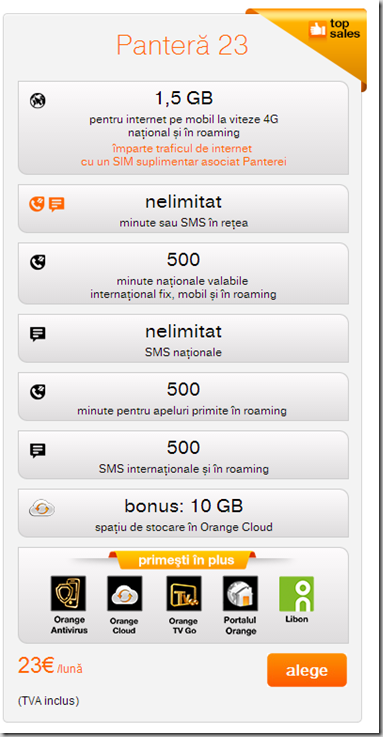Click the Orange Antivirus icon
383x737 pixels.
click(68, 593)
